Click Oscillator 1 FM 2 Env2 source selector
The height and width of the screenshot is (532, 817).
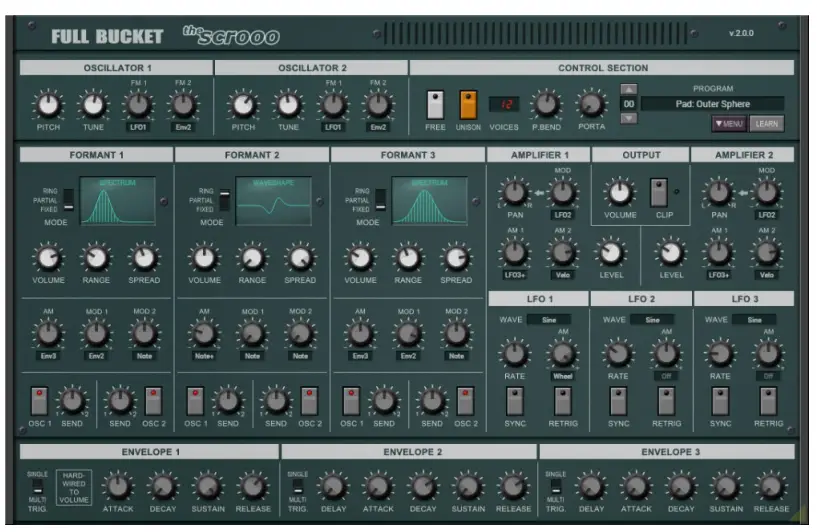click(183, 127)
